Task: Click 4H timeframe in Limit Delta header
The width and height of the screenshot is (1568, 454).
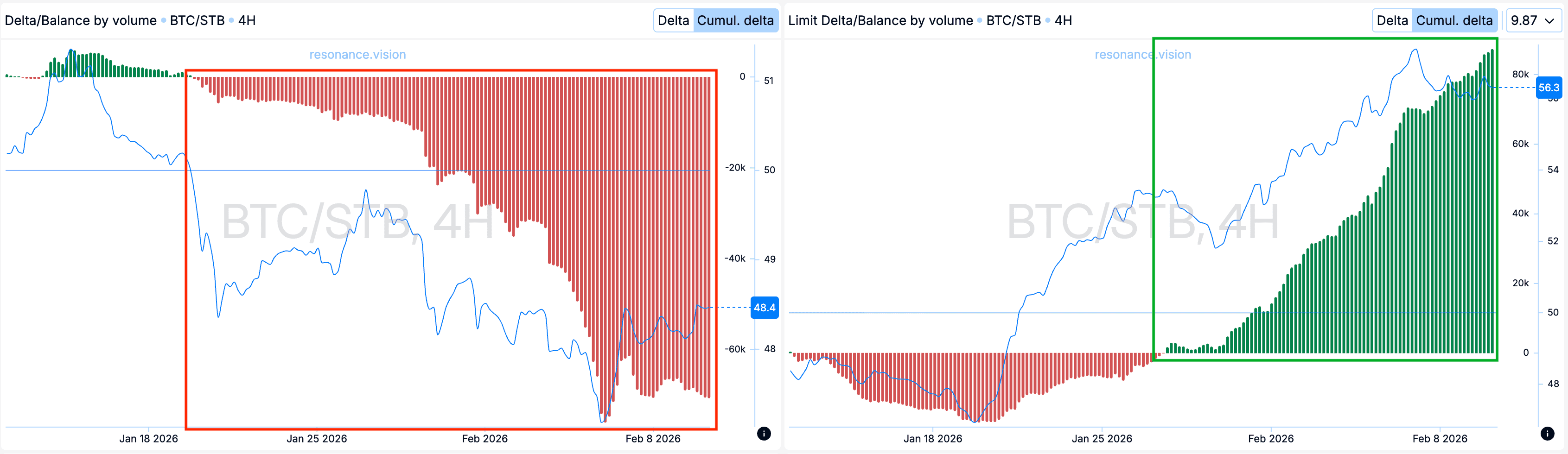Action: pyautogui.click(x=1063, y=21)
